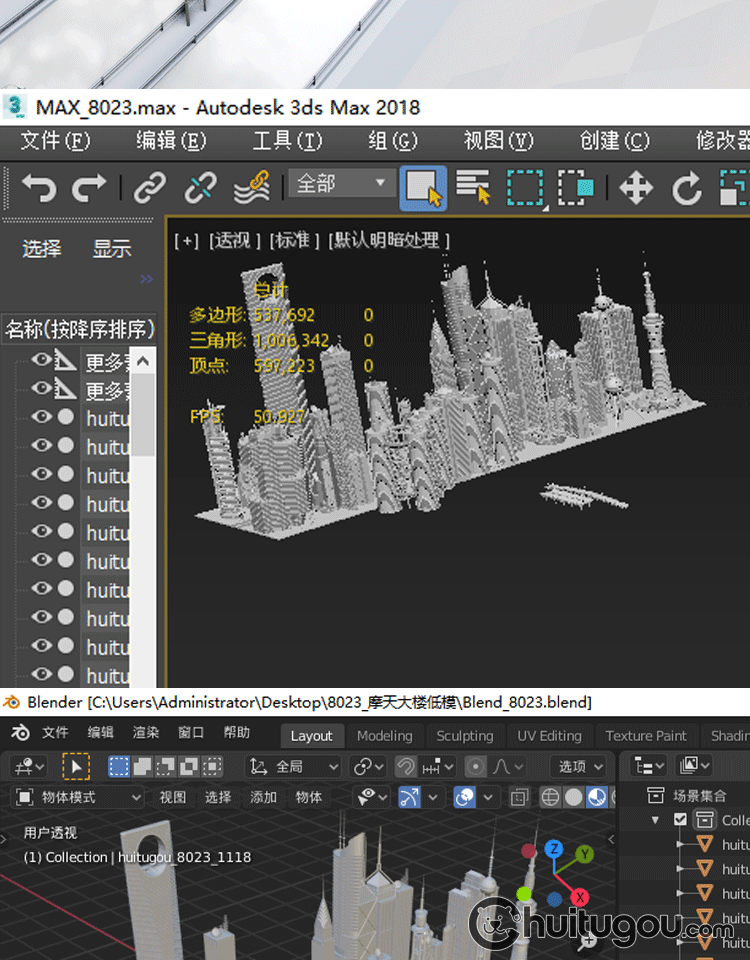This screenshot has height=960, width=750.
Task: Choose the Select and Move tool
Action: pos(636,187)
